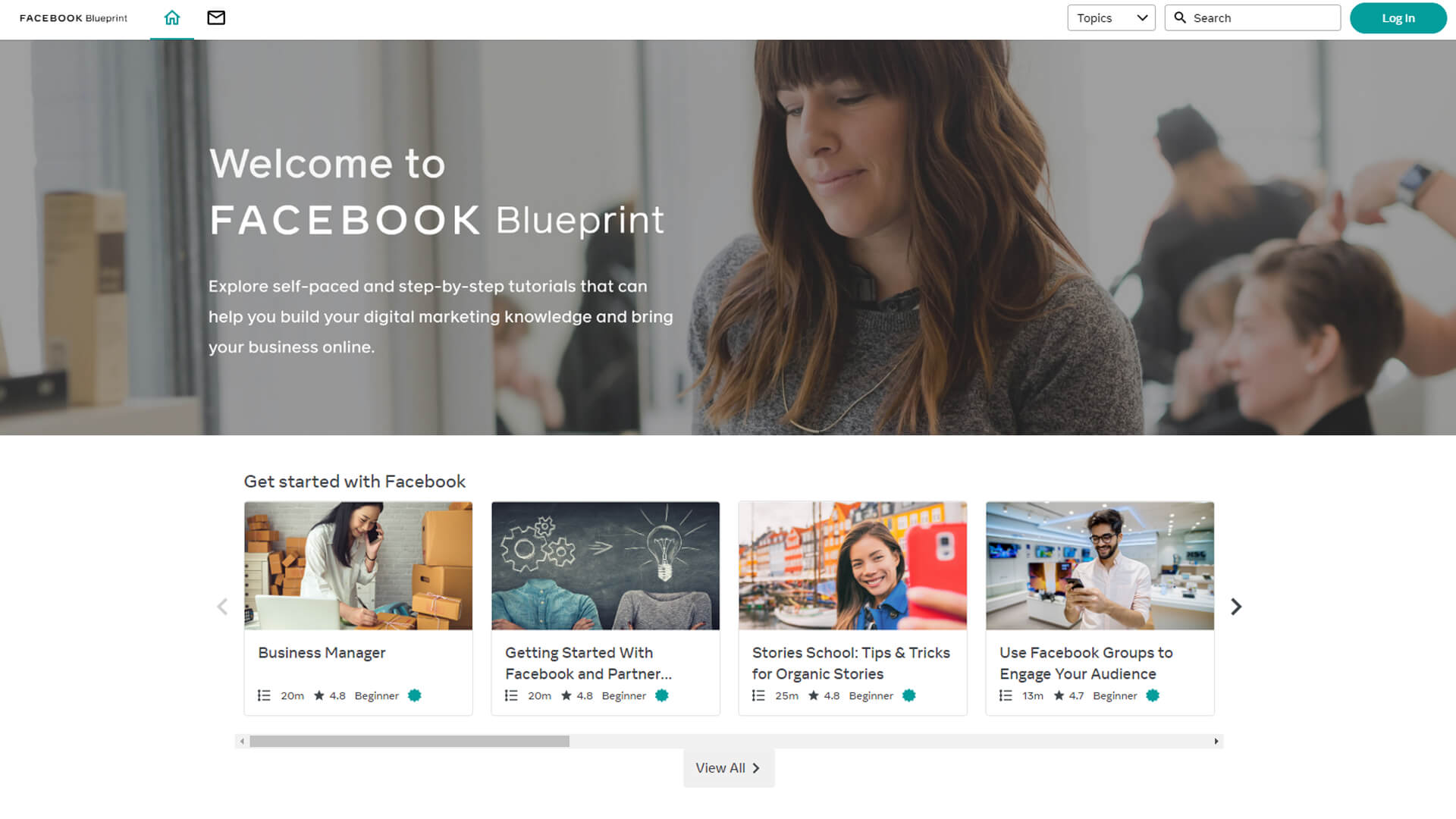Click Facebook Groups card list icon

pos(1006,695)
